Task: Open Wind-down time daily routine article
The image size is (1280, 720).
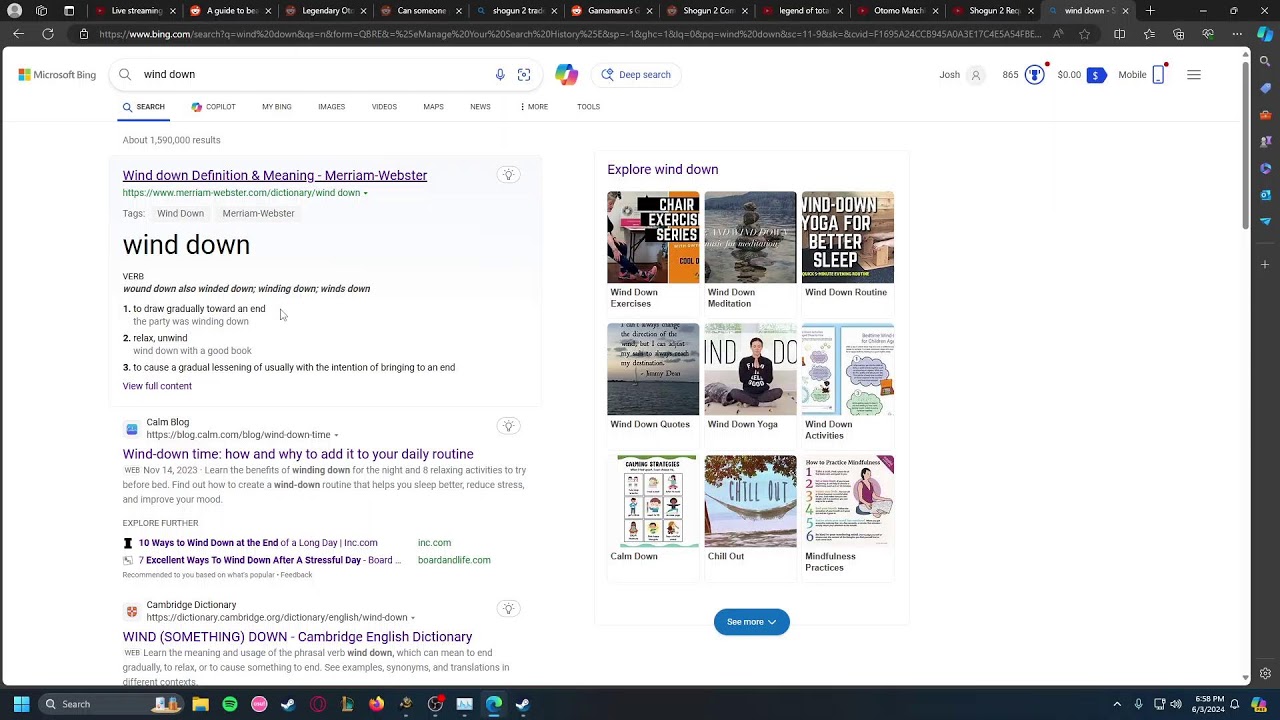Action: click(x=298, y=454)
